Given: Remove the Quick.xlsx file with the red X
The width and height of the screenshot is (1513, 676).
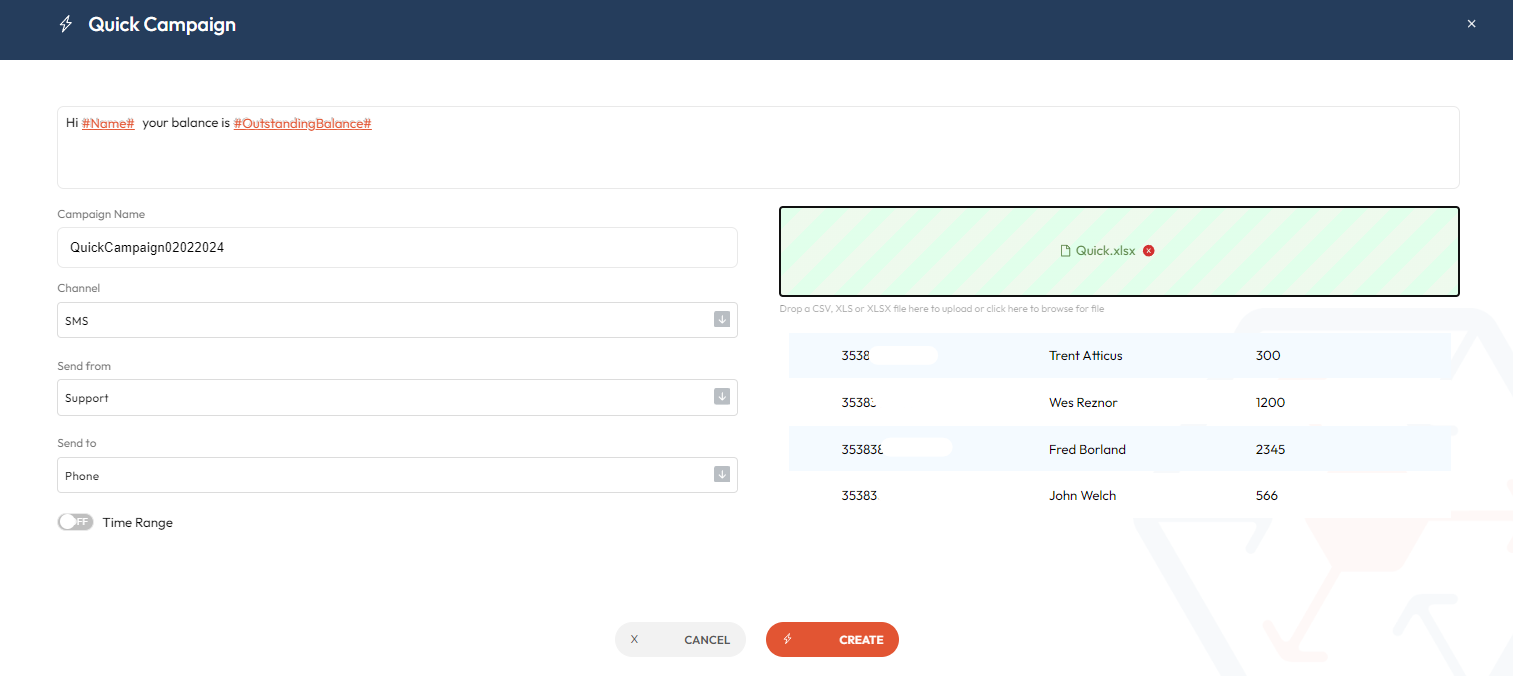Looking at the screenshot, I should click(x=1149, y=251).
